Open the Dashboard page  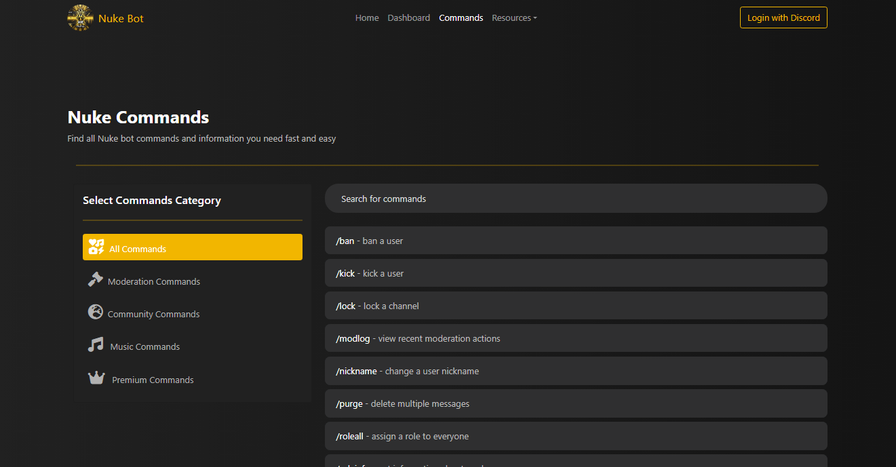coord(409,18)
